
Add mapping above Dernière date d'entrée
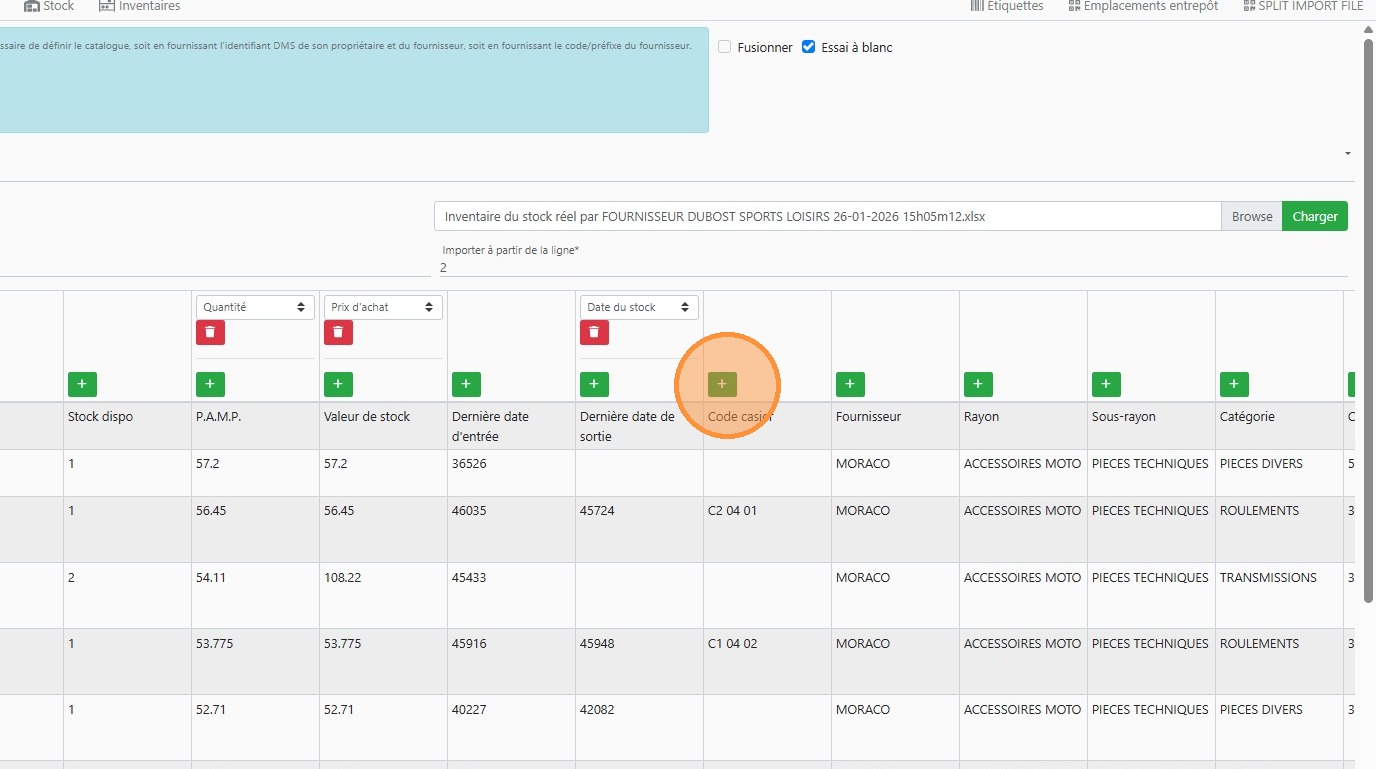(x=466, y=384)
